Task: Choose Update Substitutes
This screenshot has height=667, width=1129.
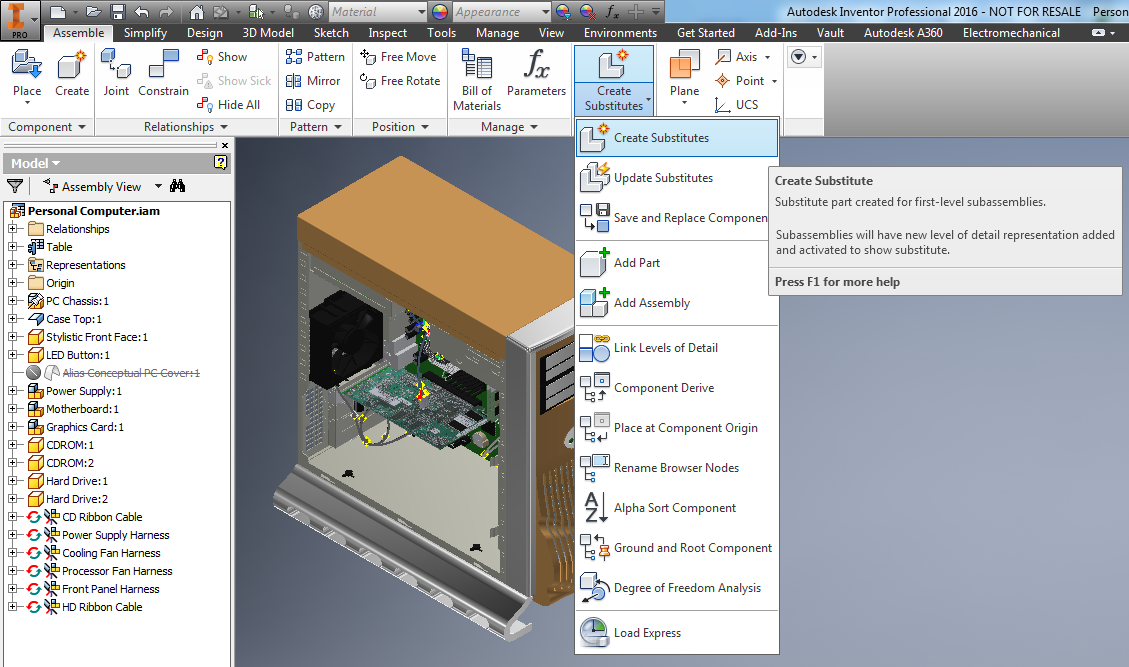Action: [x=677, y=178]
